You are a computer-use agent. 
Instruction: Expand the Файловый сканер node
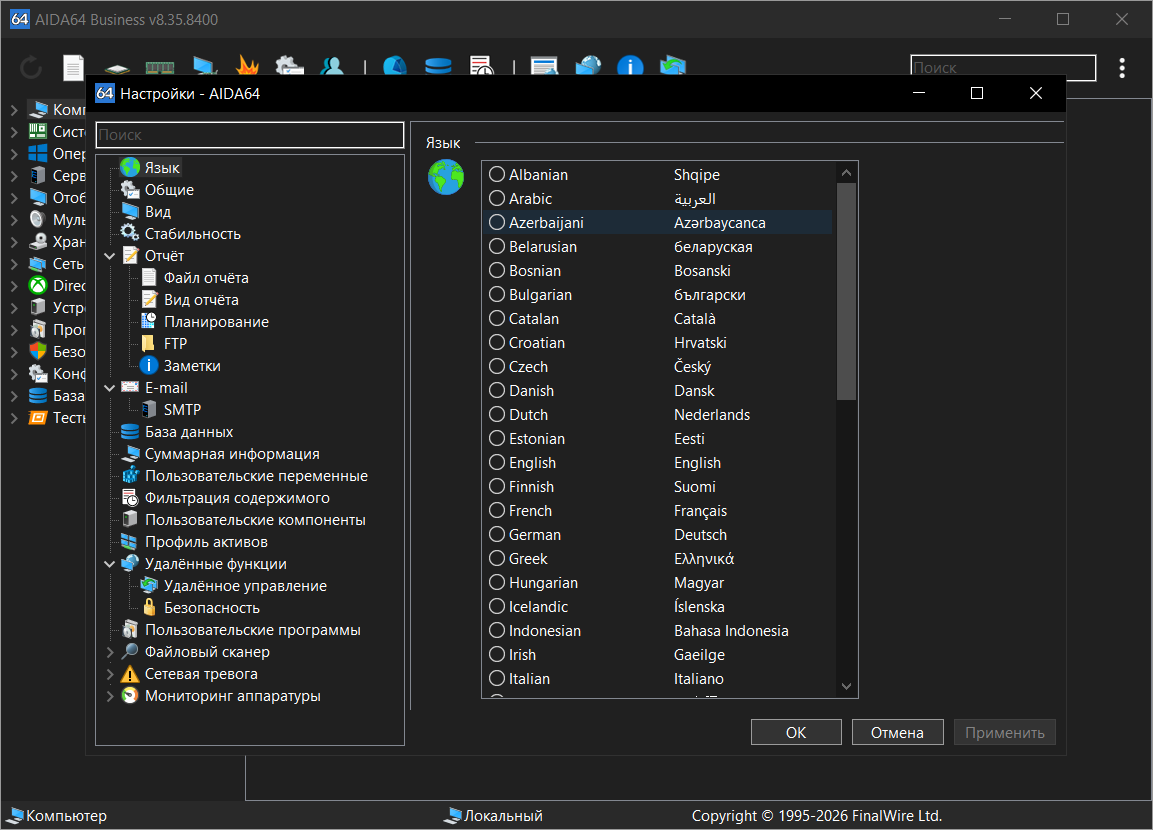point(110,652)
